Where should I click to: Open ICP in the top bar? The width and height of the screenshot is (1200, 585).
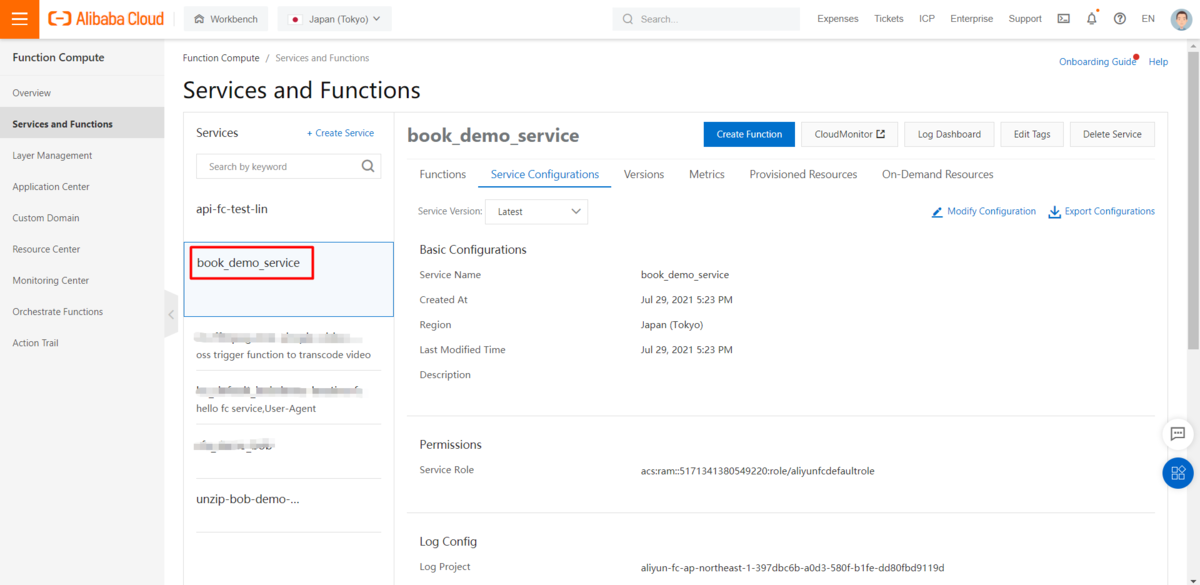[927, 19]
